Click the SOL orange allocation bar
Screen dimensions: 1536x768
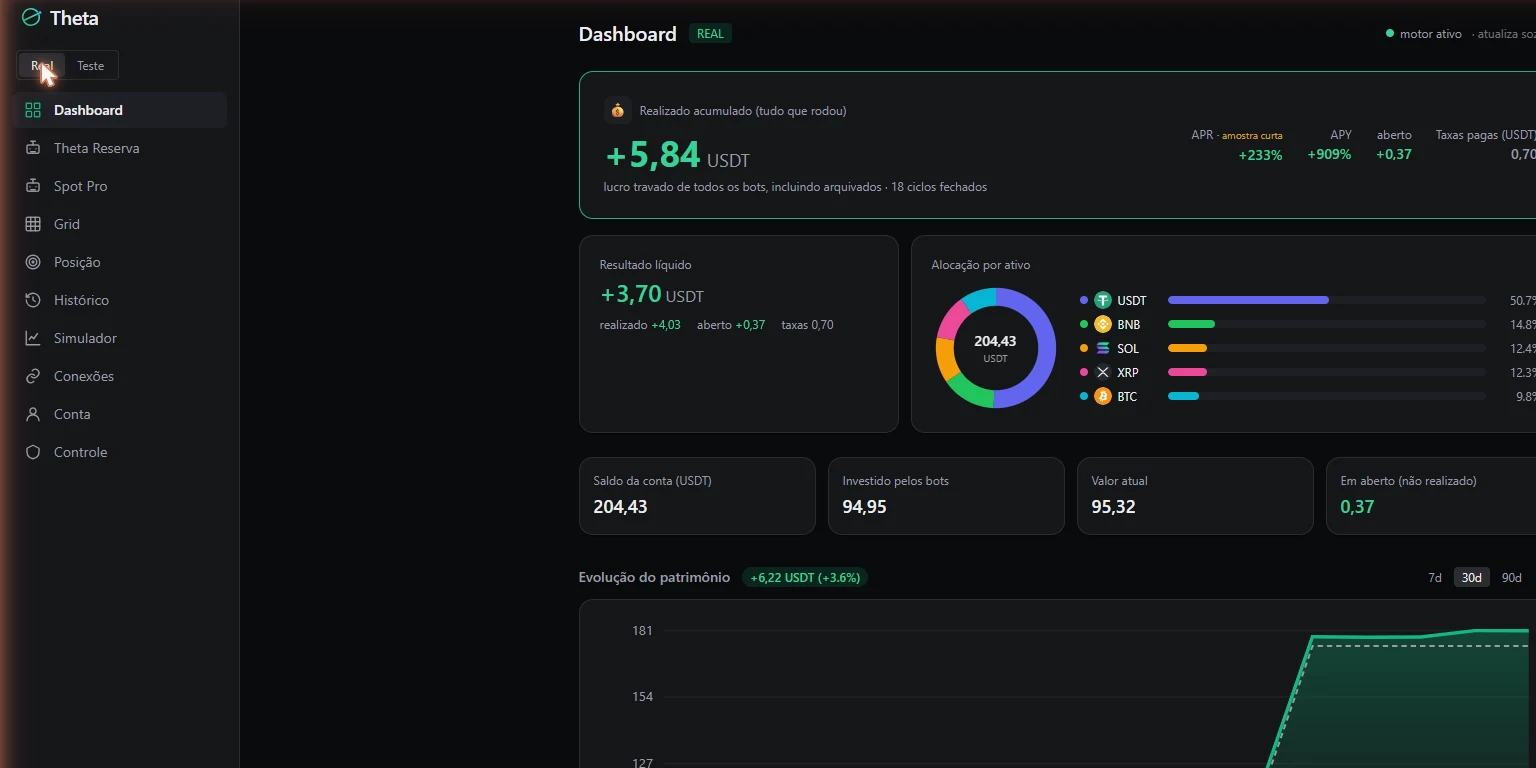(x=1187, y=348)
